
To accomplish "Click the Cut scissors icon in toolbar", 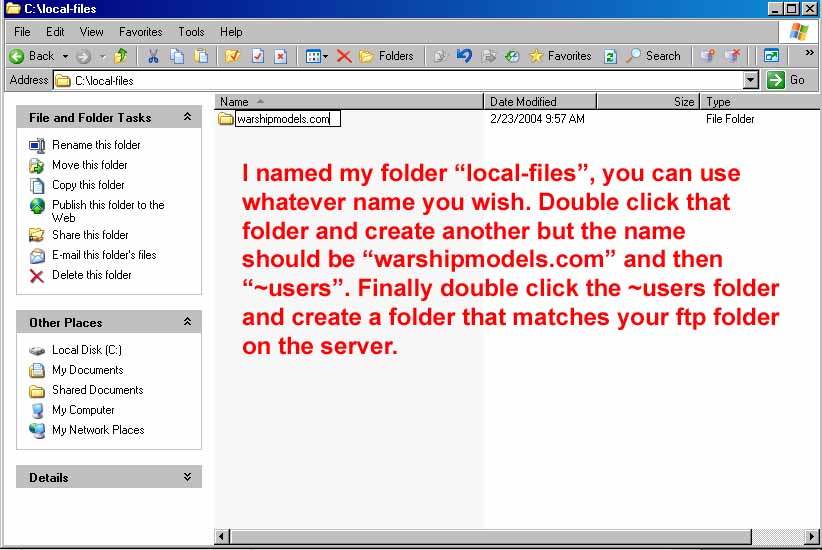I will pos(153,56).
